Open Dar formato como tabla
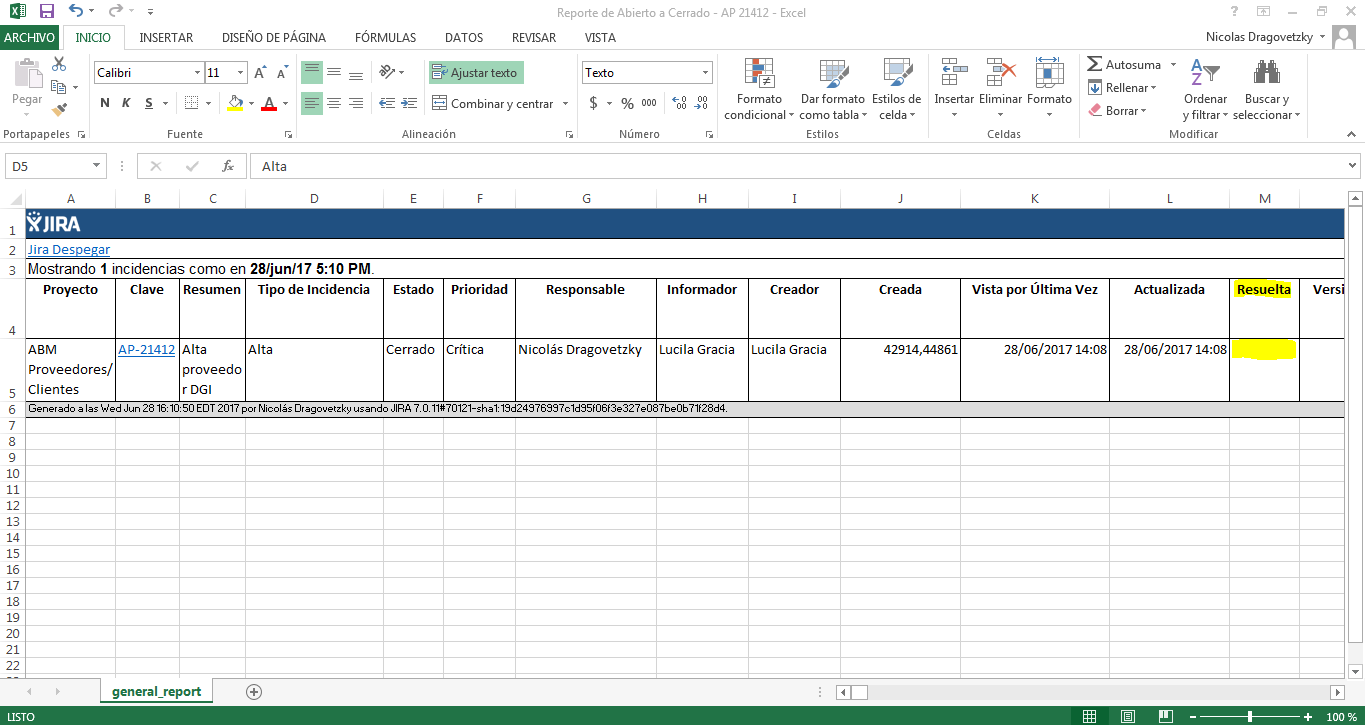The image size is (1365, 725). pyautogui.click(x=832, y=90)
